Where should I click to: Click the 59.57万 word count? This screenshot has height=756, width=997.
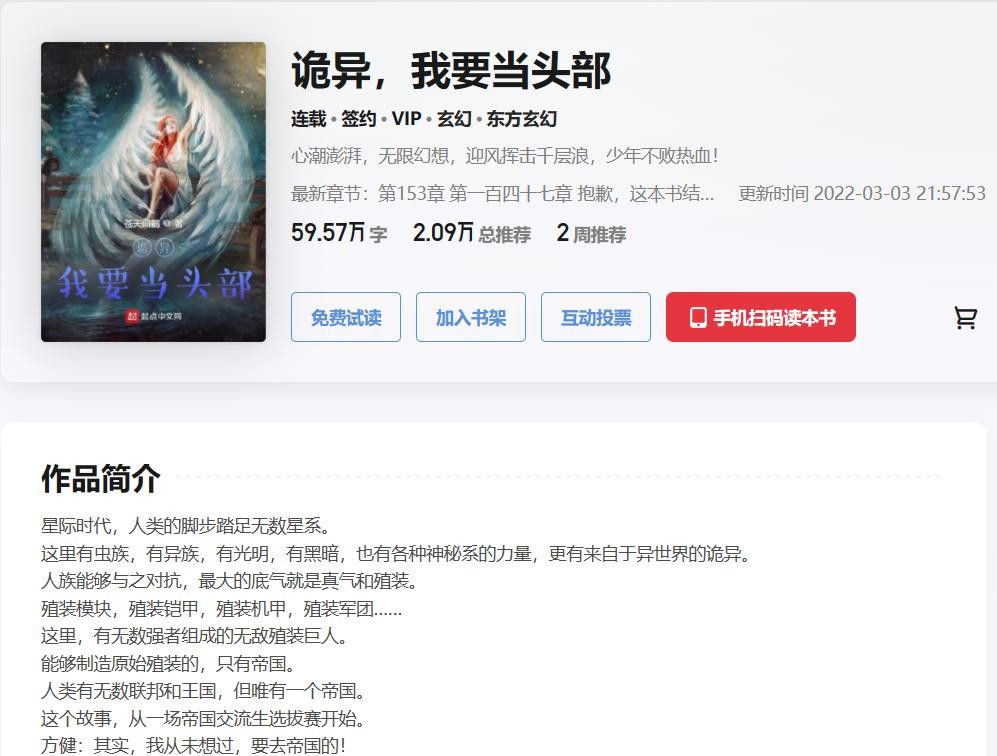pyautogui.click(x=339, y=233)
